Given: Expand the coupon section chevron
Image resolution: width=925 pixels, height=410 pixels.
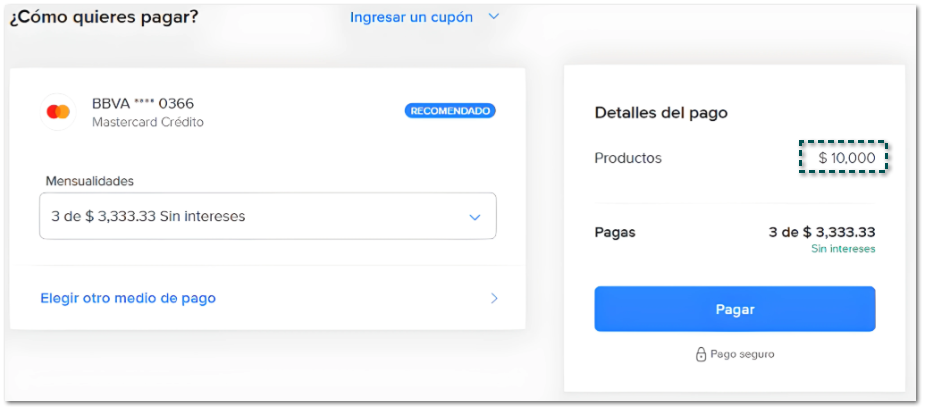Looking at the screenshot, I should (492, 17).
